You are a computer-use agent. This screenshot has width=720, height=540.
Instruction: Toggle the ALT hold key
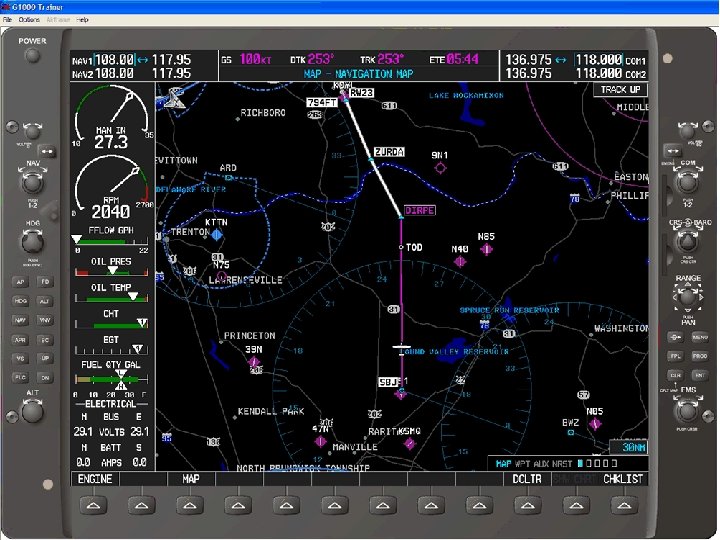tap(45, 301)
